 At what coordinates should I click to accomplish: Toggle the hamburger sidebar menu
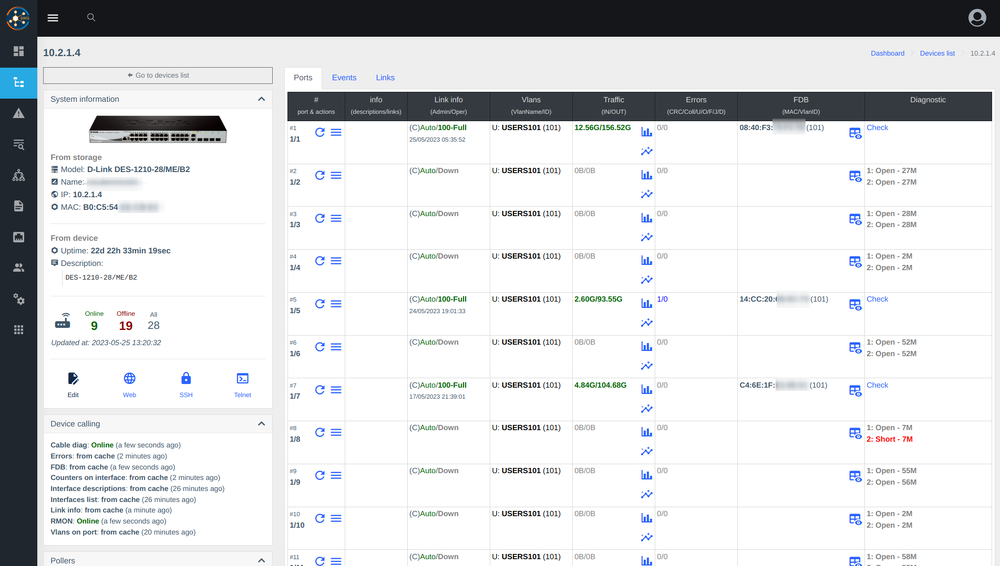tap(53, 18)
